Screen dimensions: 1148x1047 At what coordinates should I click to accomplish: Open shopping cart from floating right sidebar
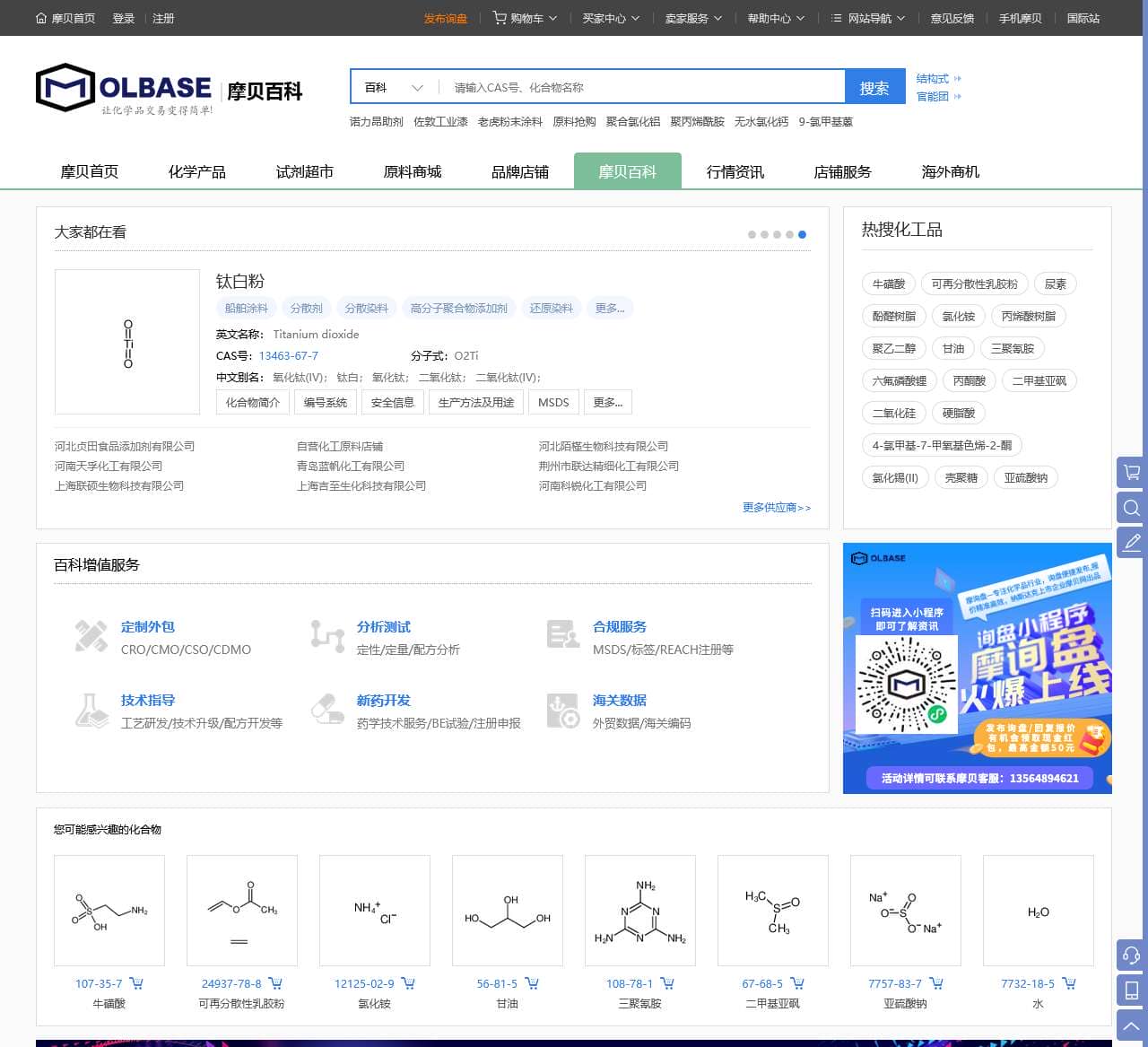coord(1130,473)
